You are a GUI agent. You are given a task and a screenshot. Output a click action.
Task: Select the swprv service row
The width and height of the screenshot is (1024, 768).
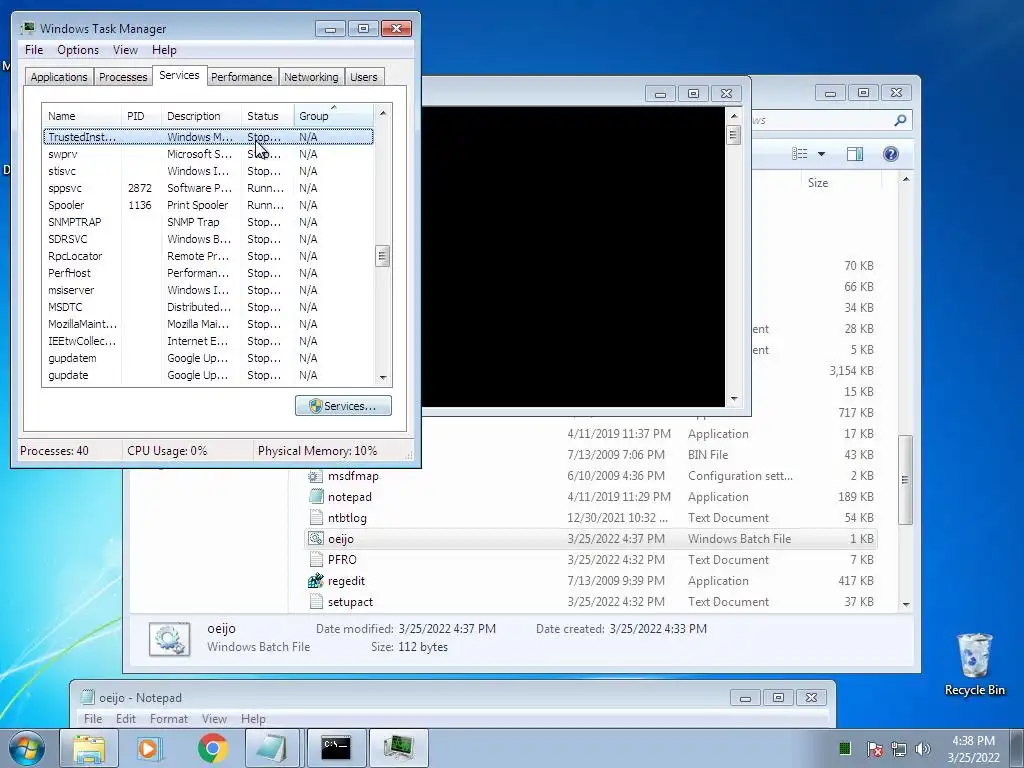(208, 154)
